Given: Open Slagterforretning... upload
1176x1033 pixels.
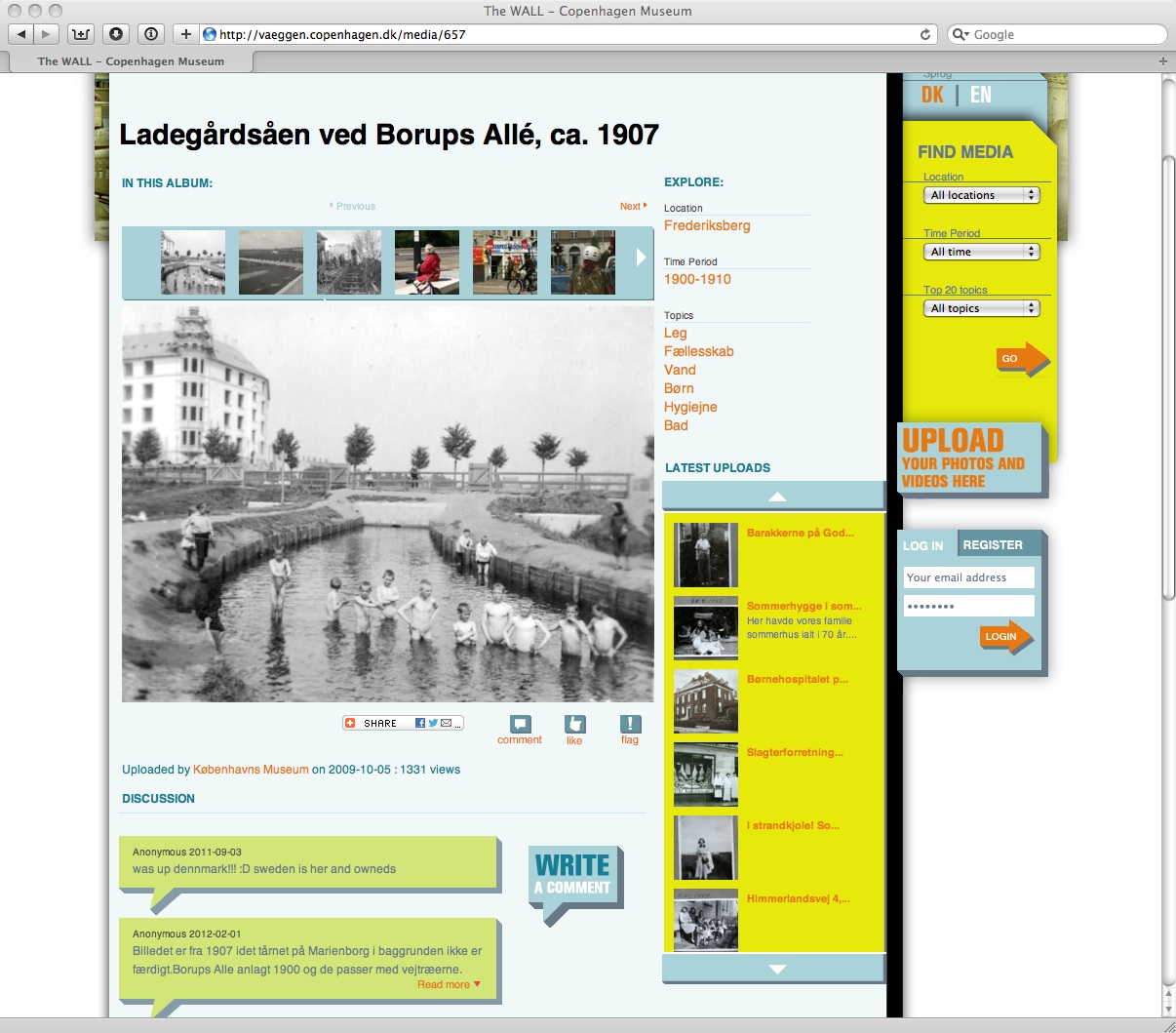Looking at the screenshot, I should coord(795,752).
